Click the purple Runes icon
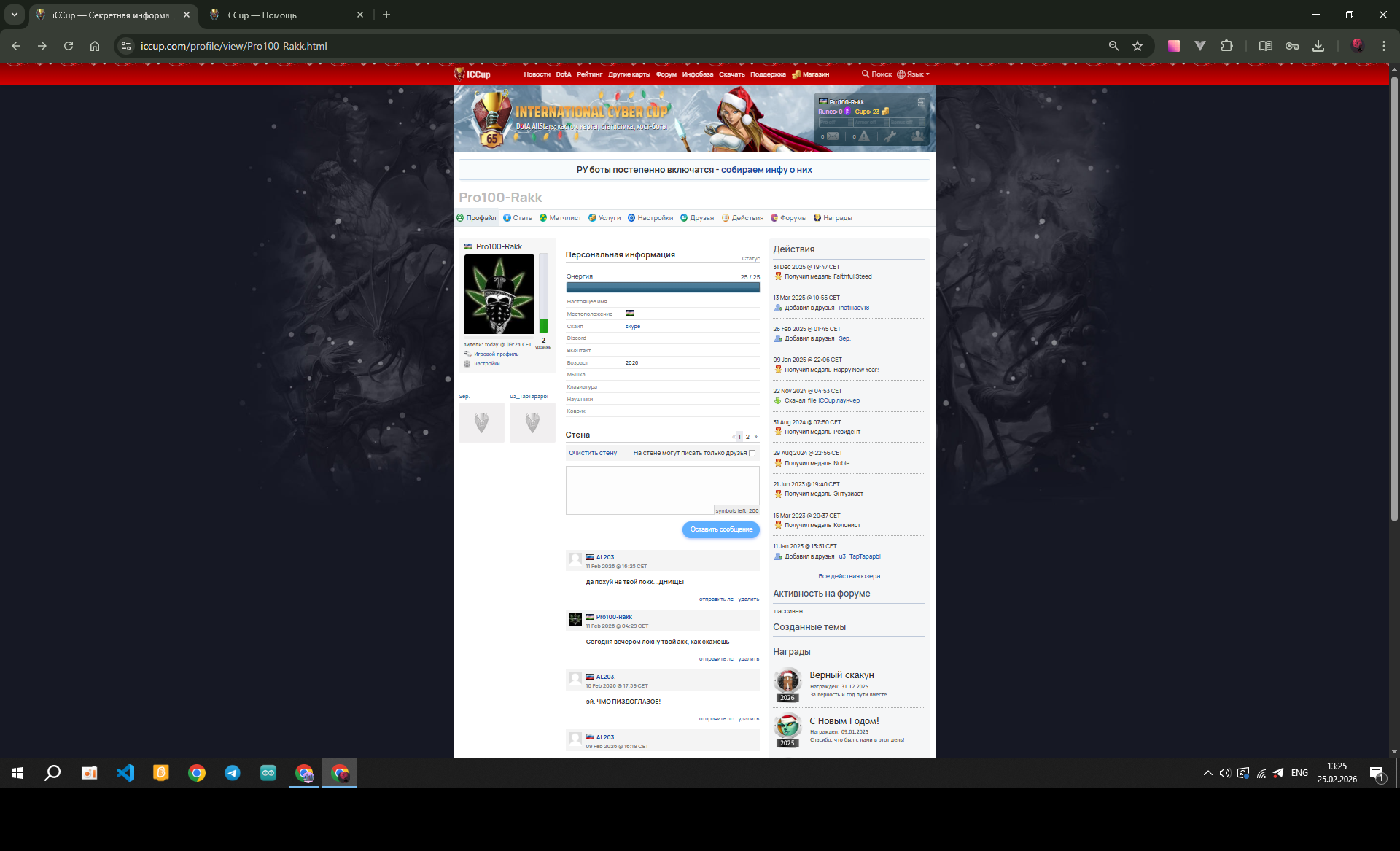 point(847,112)
